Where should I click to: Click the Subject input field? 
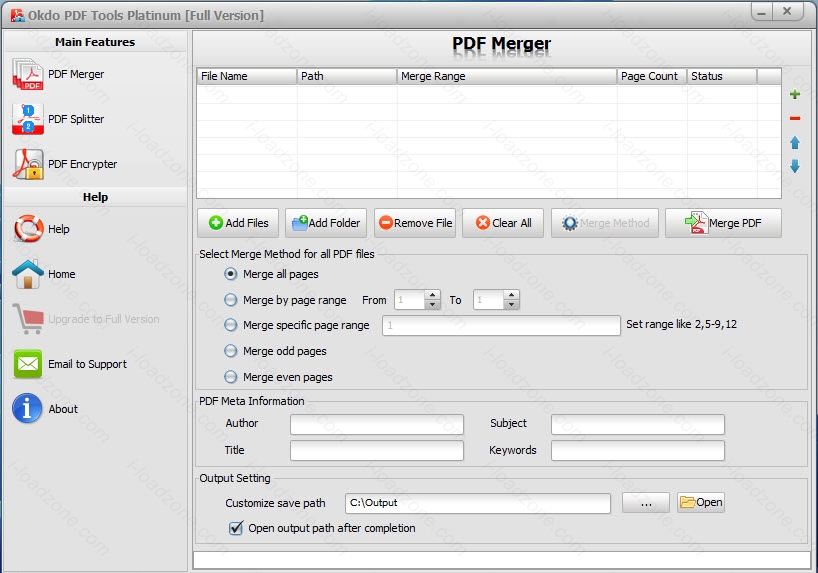tap(637, 424)
